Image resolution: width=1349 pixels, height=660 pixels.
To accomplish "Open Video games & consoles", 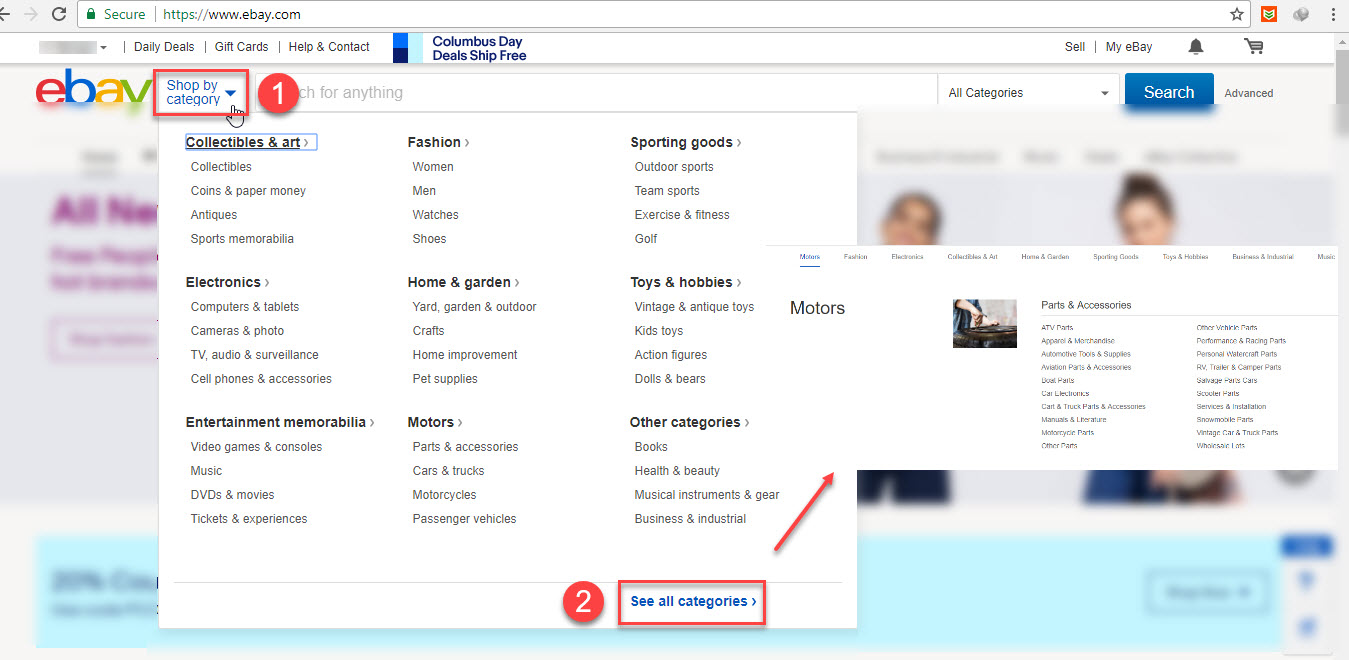I will (256, 447).
